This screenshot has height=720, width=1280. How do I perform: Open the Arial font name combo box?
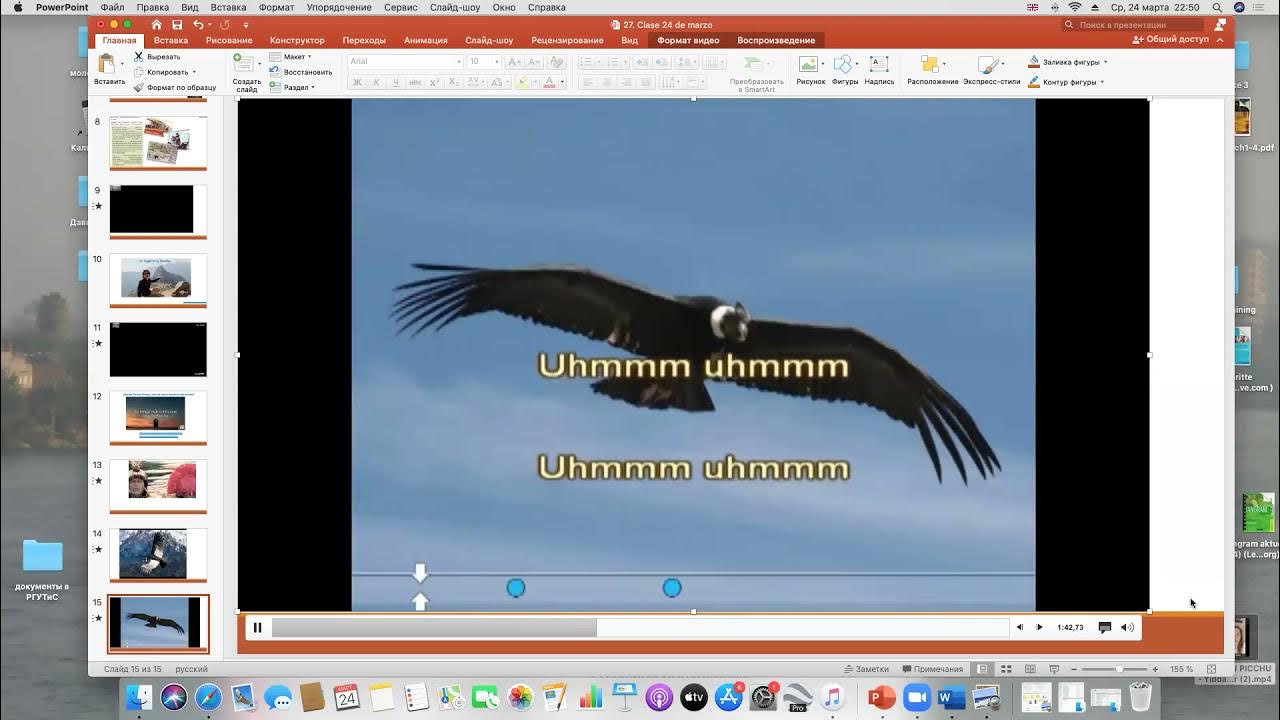405,61
